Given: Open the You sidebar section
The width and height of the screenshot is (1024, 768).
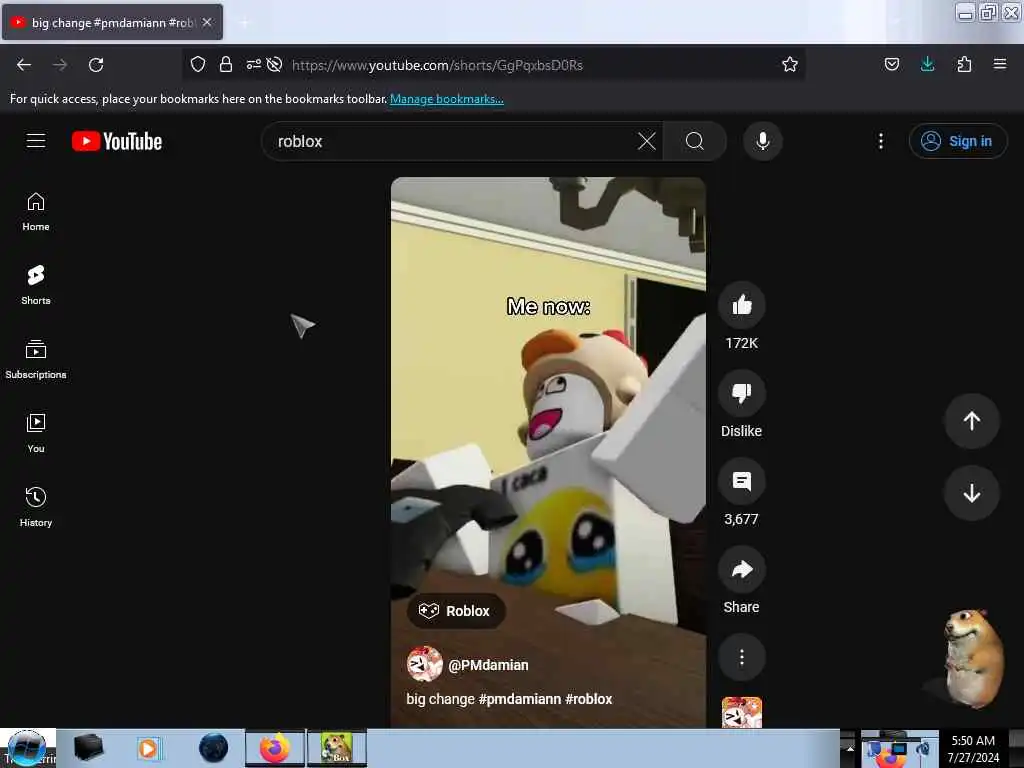Looking at the screenshot, I should click(36, 434).
